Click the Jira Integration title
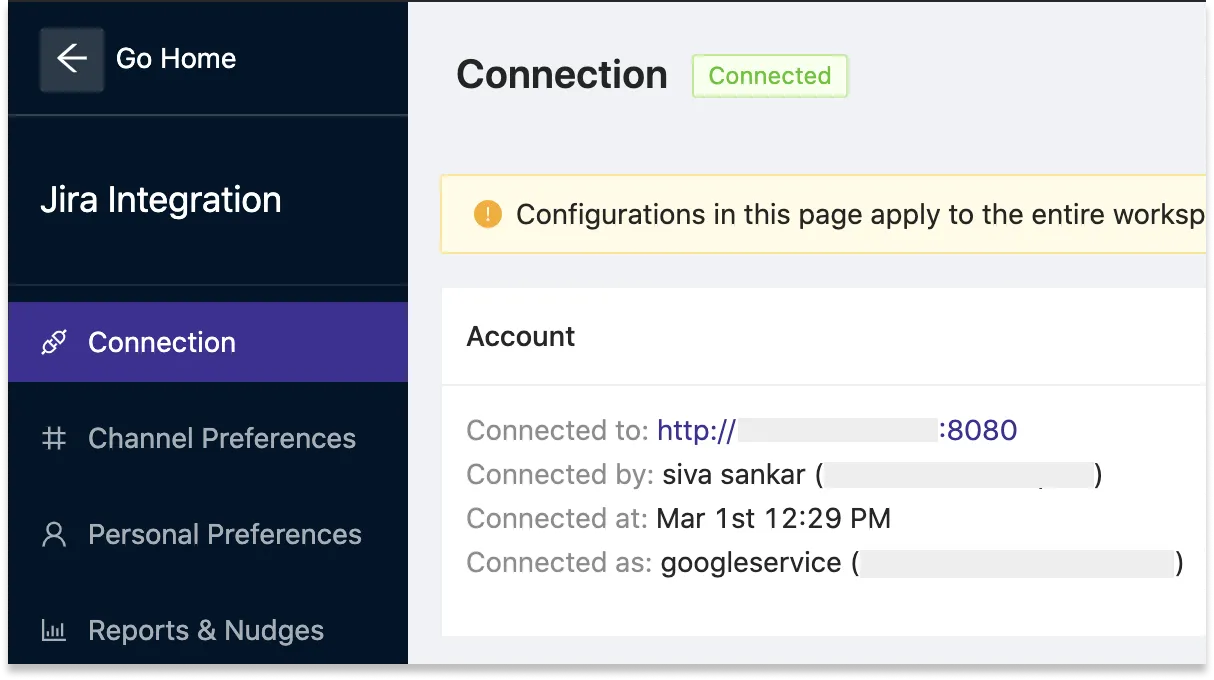The height and width of the screenshot is (680, 1214). click(x=161, y=200)
